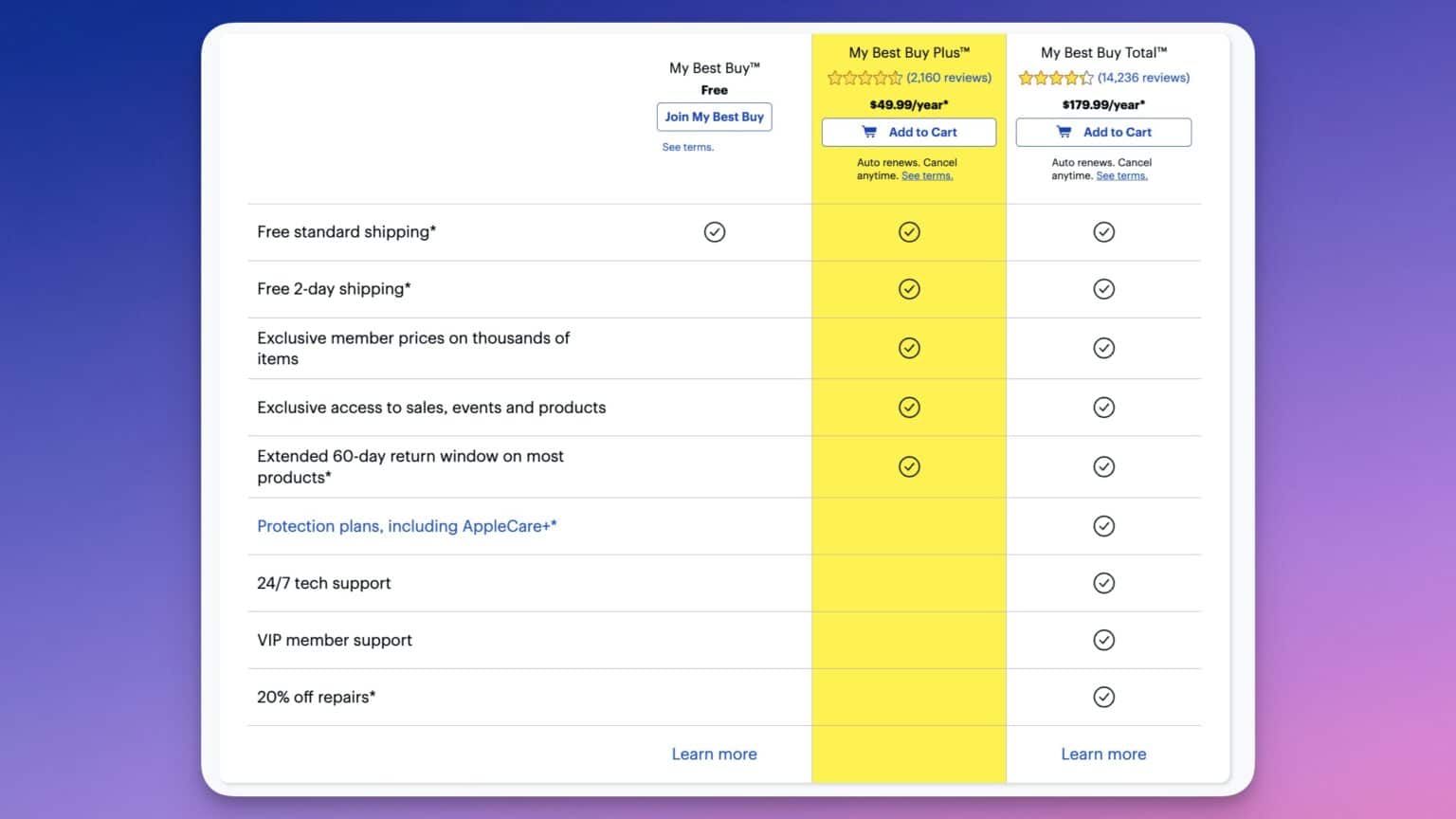The image size is (1456, 819).
Task: Click the Total checkmark for 24/7 tech support
Action: point(1104,583)
